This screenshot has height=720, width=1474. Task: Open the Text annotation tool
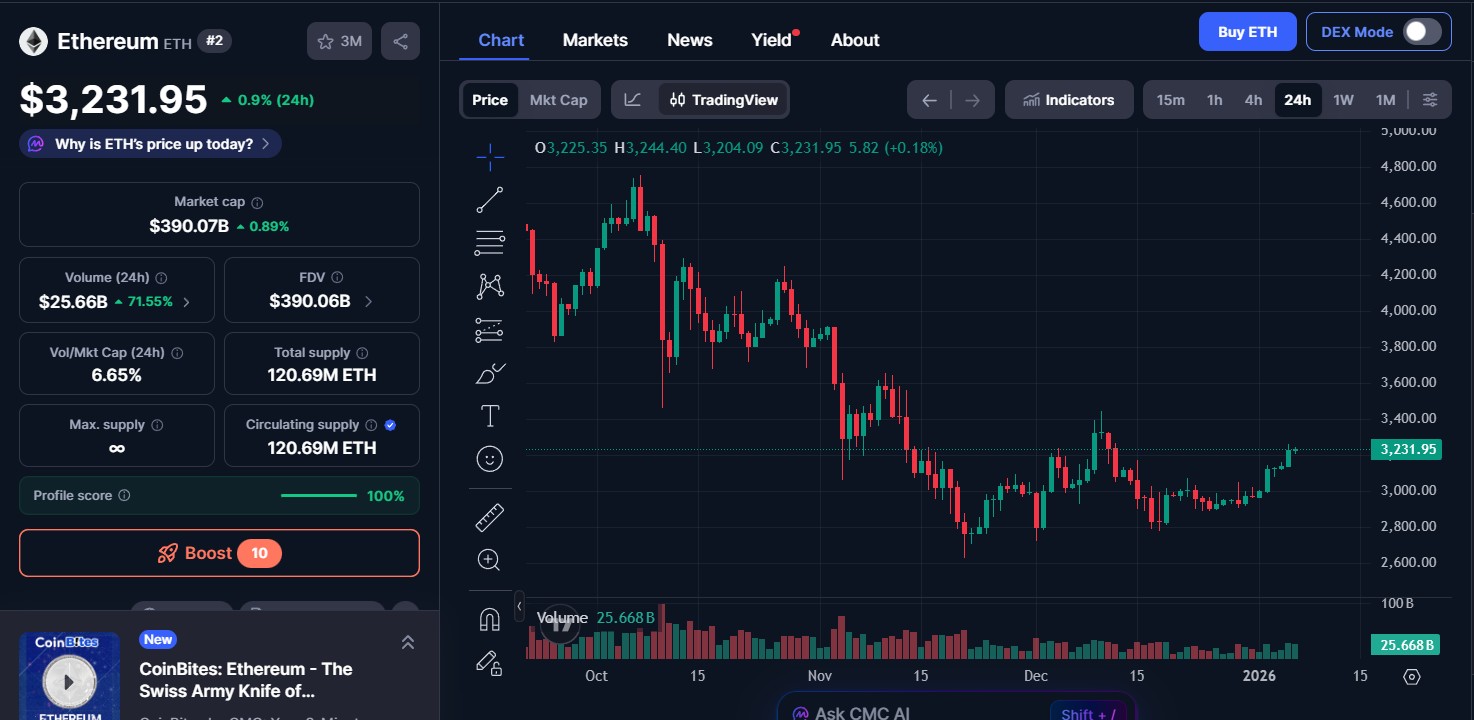(489, 415)
